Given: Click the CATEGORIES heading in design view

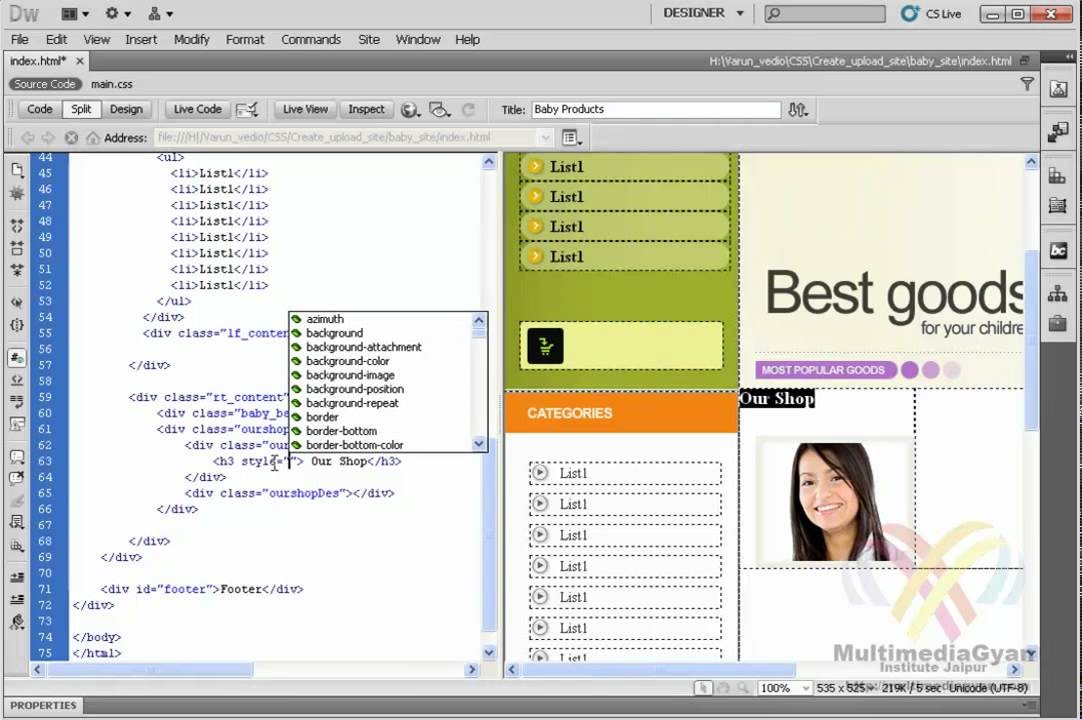Looking at the screenshot, I should coord(569,413).
